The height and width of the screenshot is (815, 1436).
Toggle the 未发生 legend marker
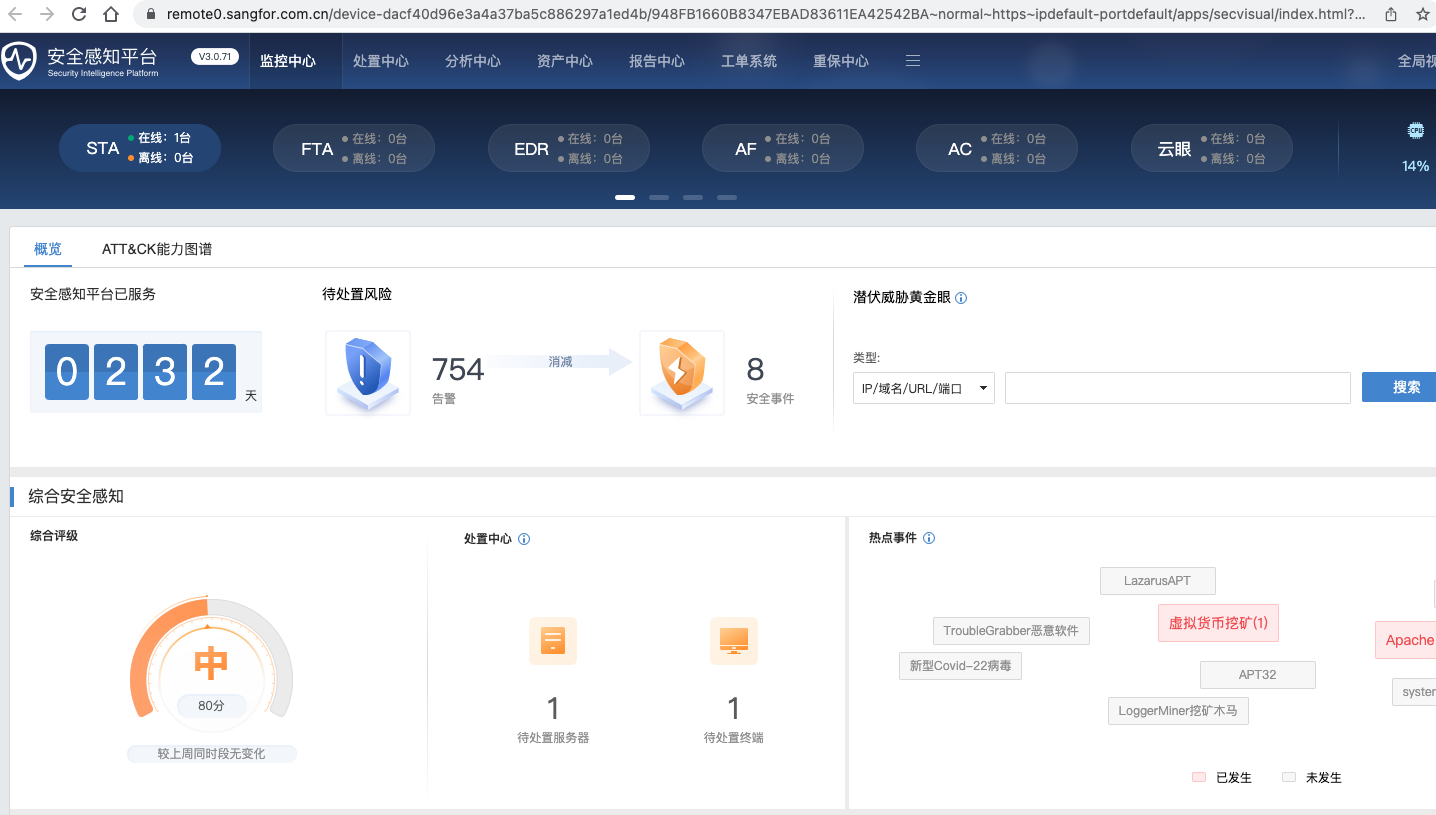tap(1288, 777)
